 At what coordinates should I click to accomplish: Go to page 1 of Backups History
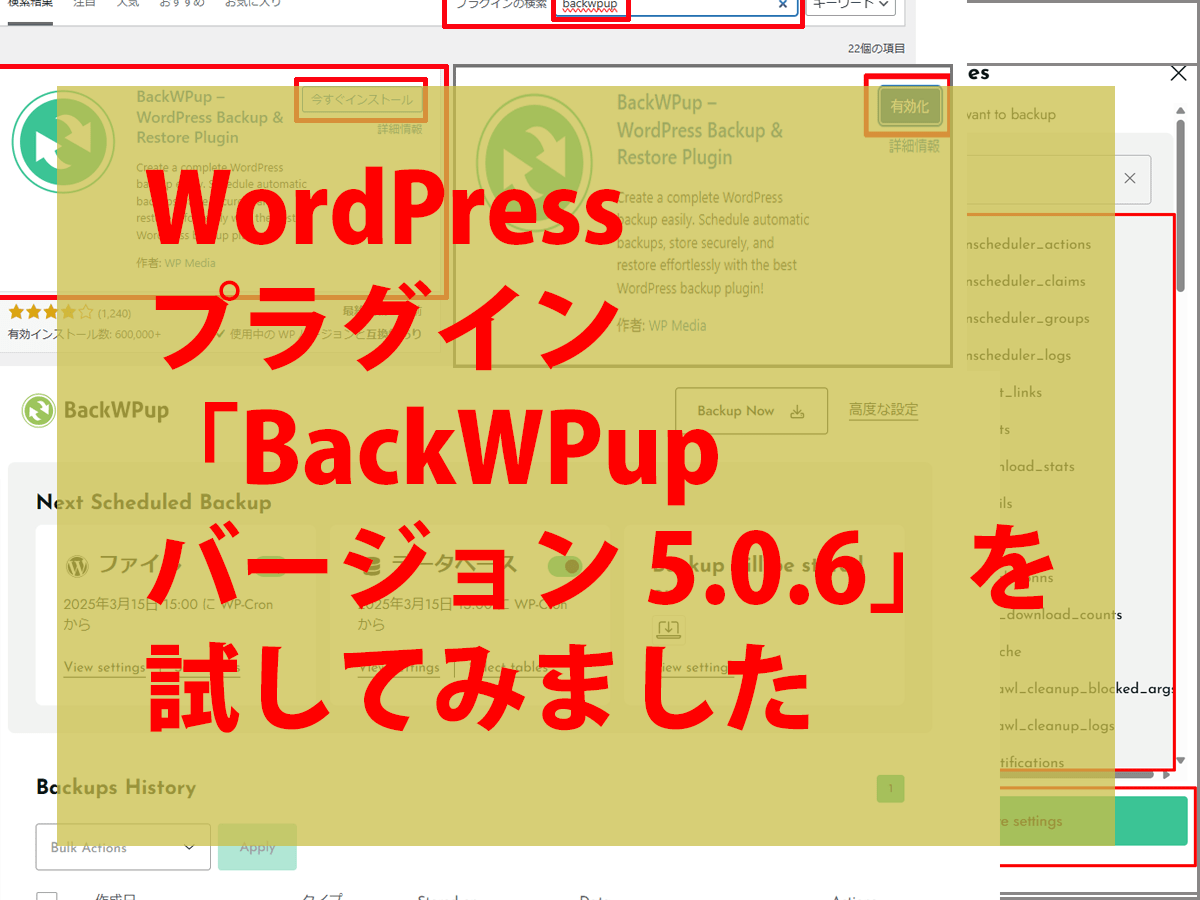click(x=890, y=788)
